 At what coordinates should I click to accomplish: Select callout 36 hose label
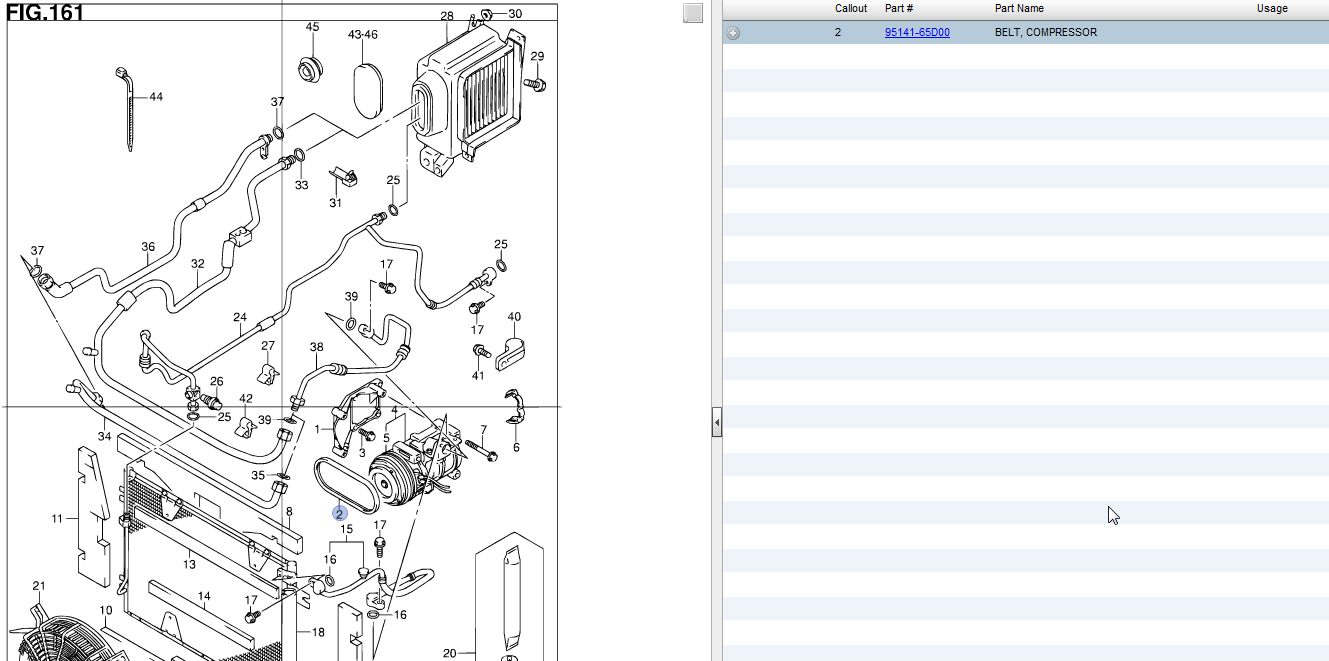(148, 247)
